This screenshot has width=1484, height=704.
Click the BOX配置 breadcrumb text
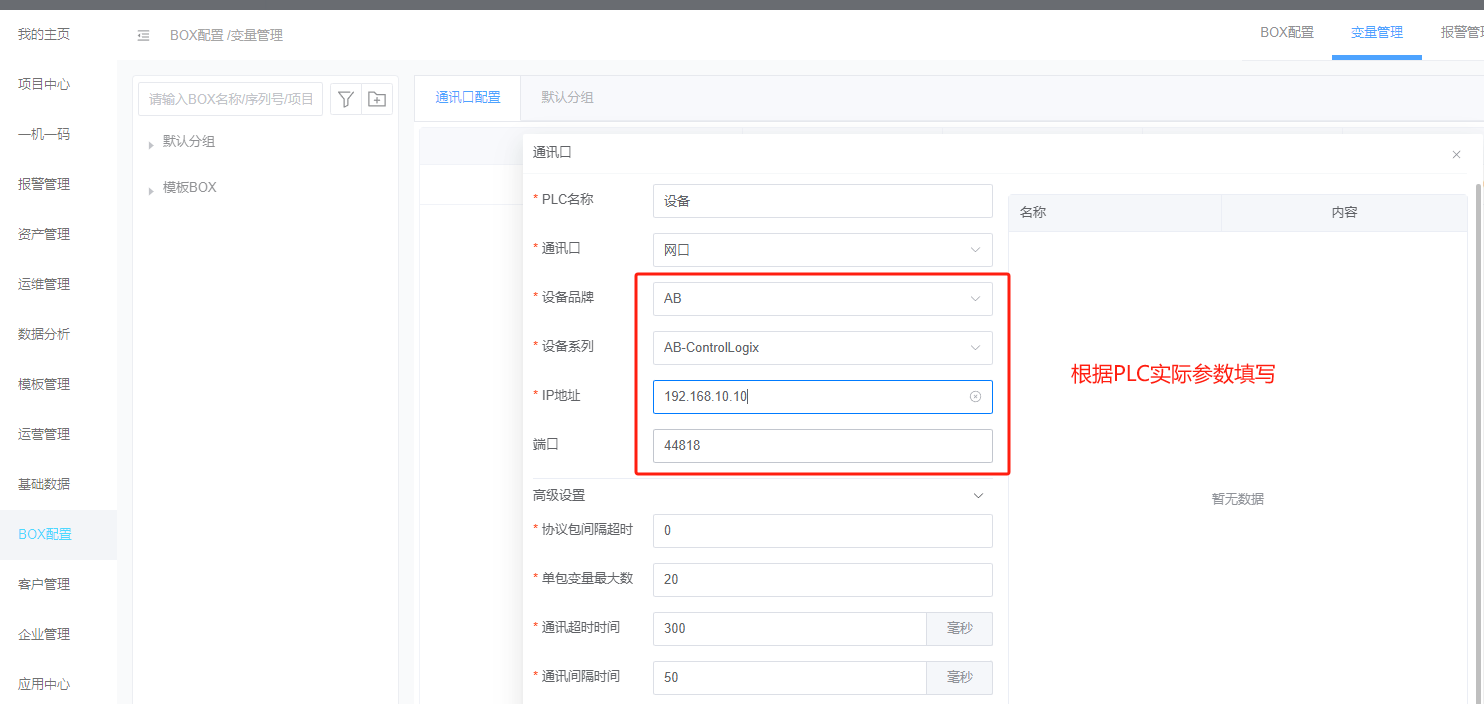coord(197,35)
